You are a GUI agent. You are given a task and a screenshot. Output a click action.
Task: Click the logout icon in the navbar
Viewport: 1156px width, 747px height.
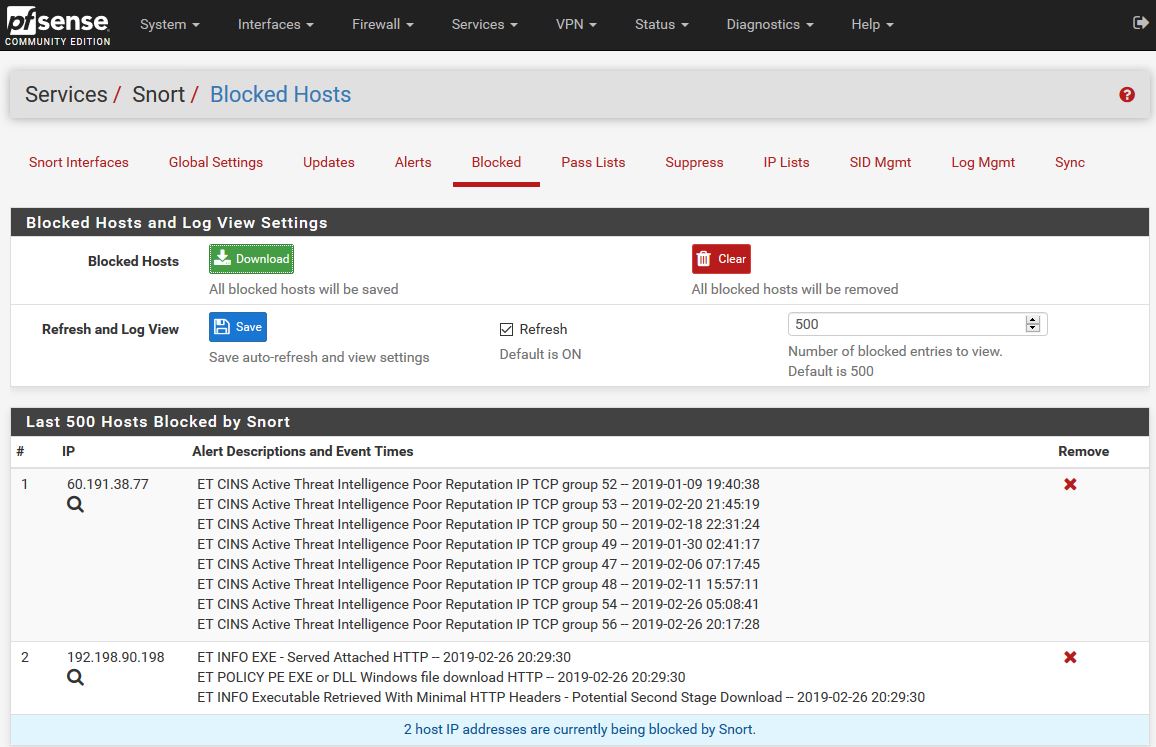(x=1140, y=23)
